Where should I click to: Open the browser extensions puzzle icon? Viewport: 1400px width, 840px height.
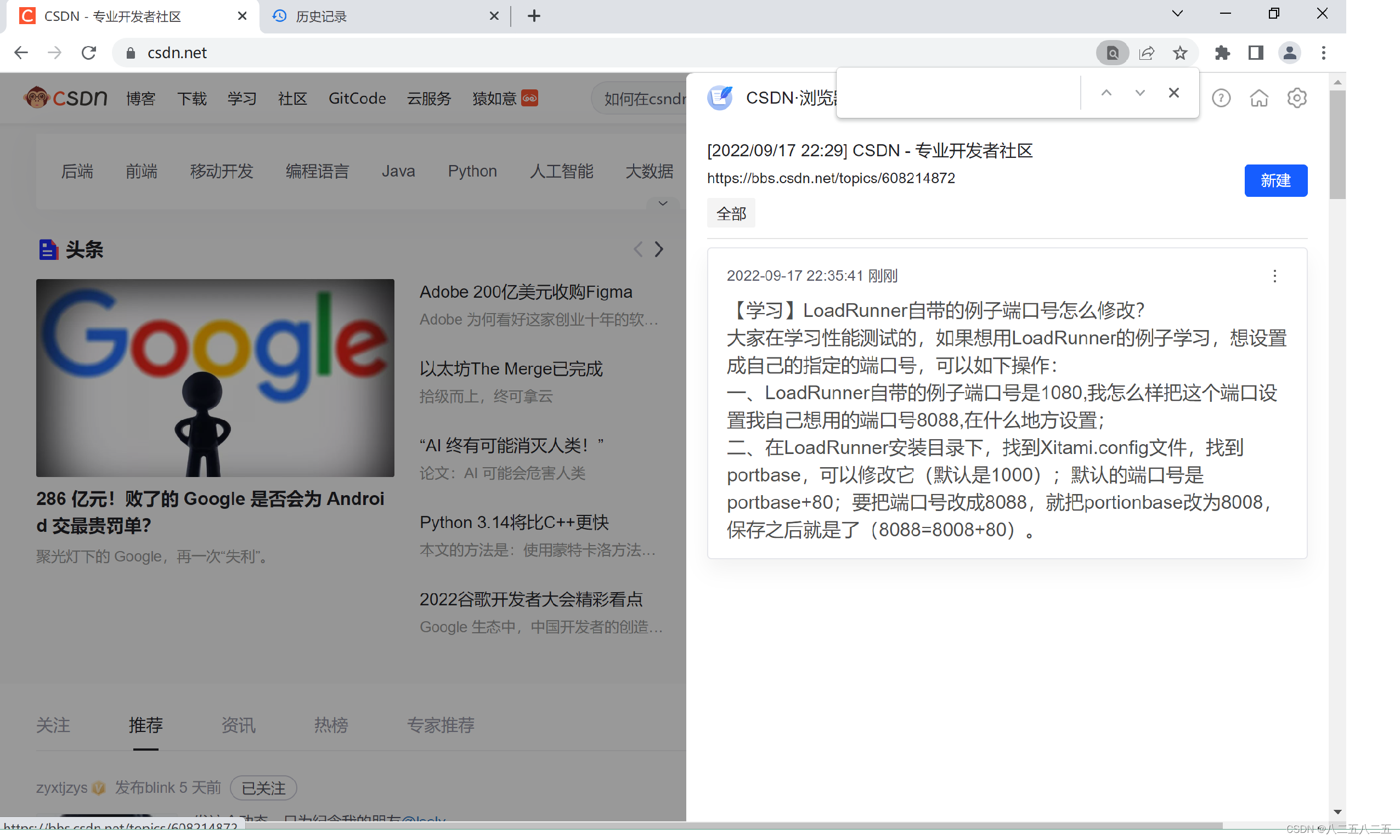[1222, 53]
